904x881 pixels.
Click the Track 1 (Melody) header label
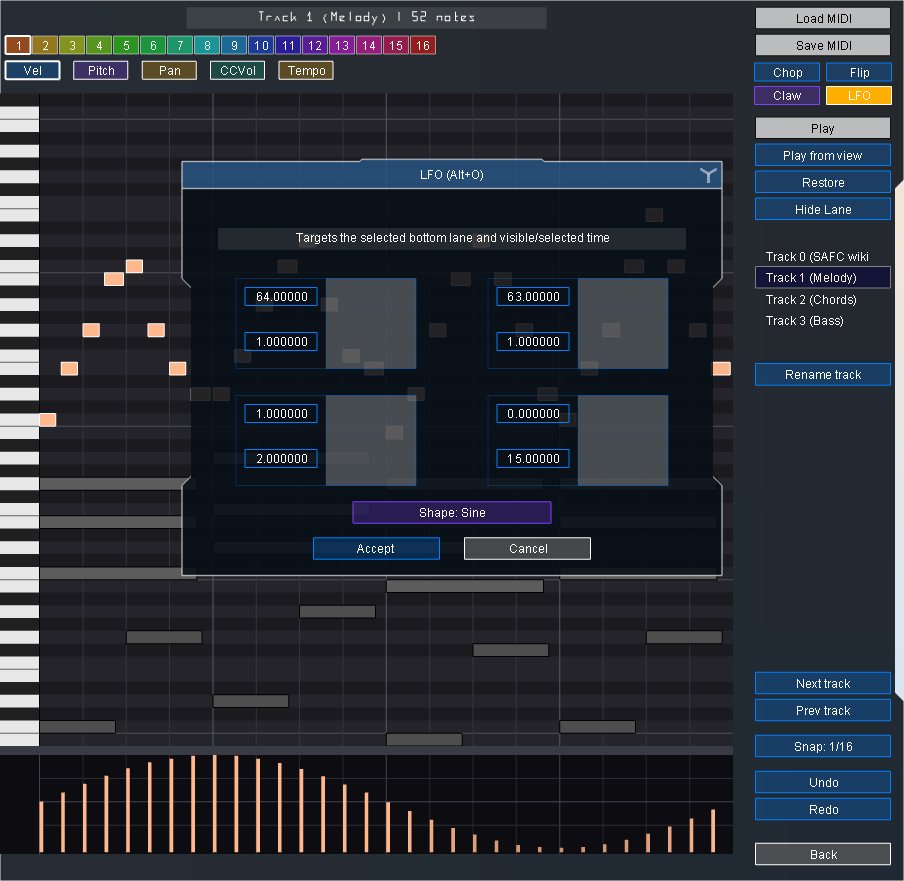pos(366,17)
